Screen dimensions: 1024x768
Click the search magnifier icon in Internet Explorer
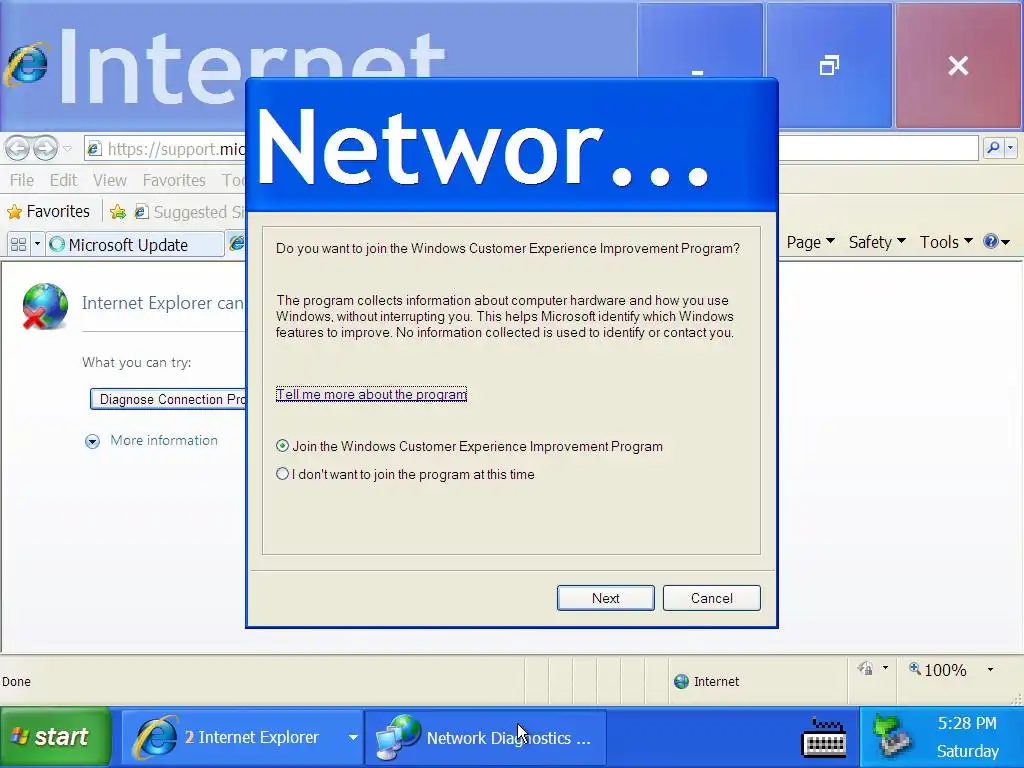993,148
